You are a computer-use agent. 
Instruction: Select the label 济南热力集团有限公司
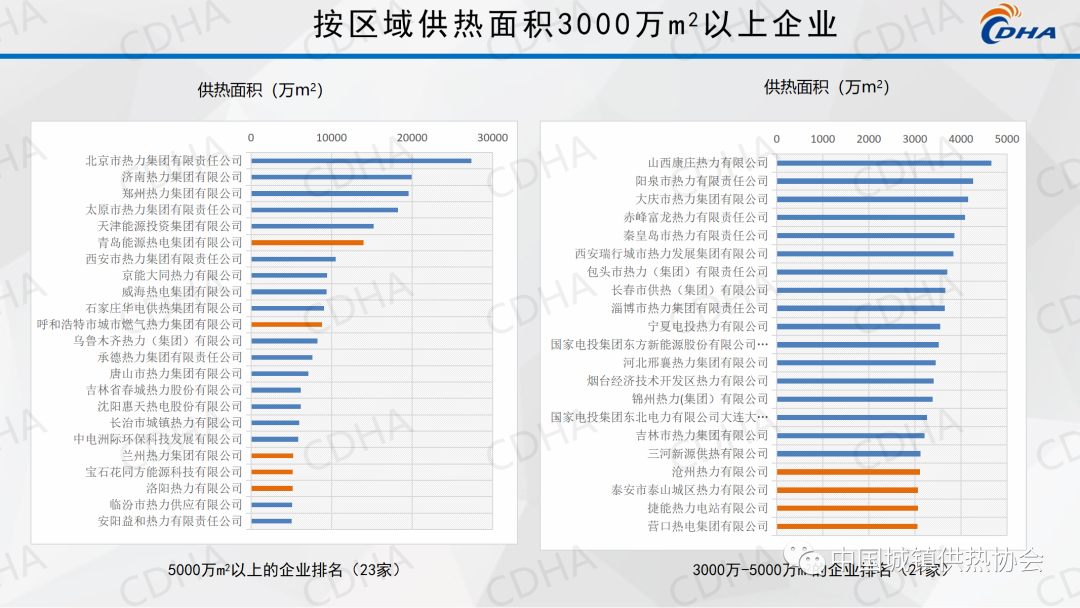coord(182,177)
